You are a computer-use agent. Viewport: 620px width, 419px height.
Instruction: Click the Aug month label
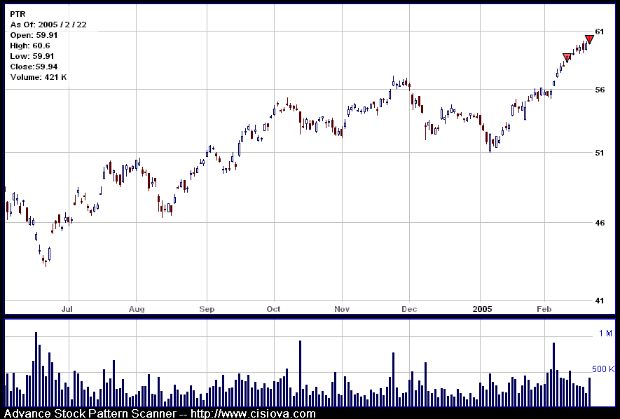tap(136, 309)
